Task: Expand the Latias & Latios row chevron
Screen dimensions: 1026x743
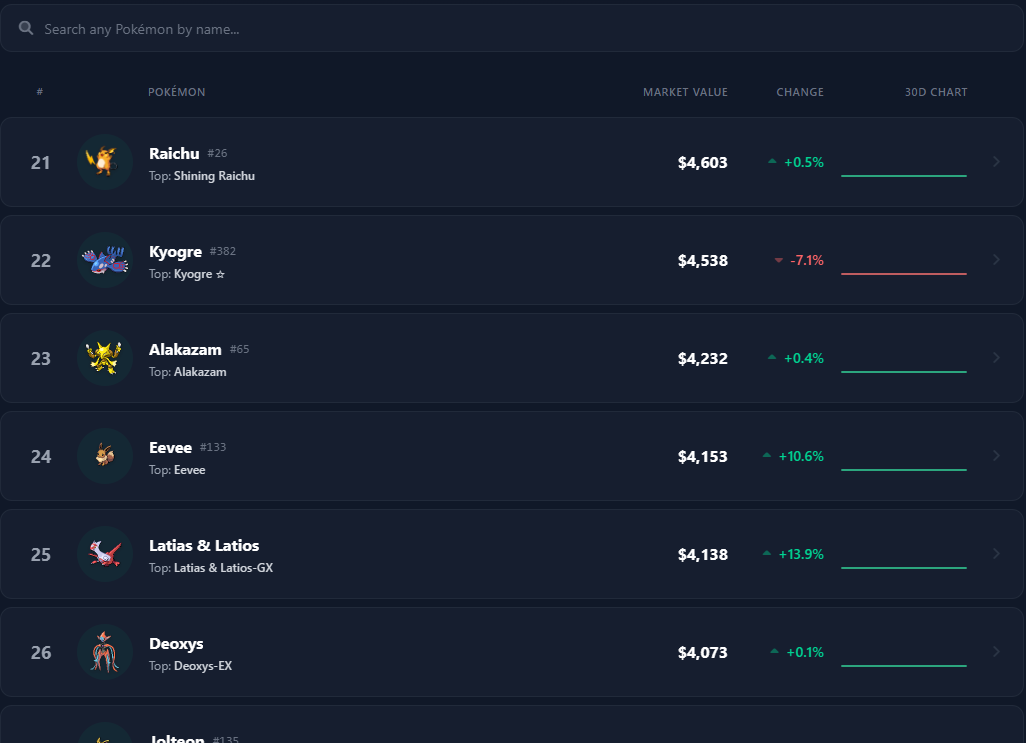Action: pyautogui.click(x=996, y=554)
